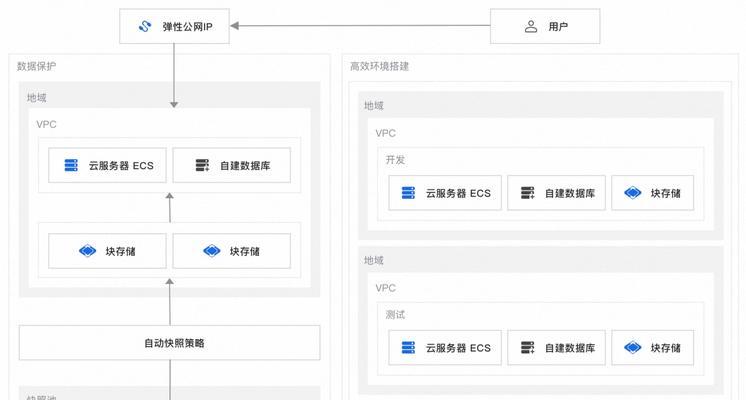Click 自建数据库 icon in 开发 group

click(x=528, y=193)
